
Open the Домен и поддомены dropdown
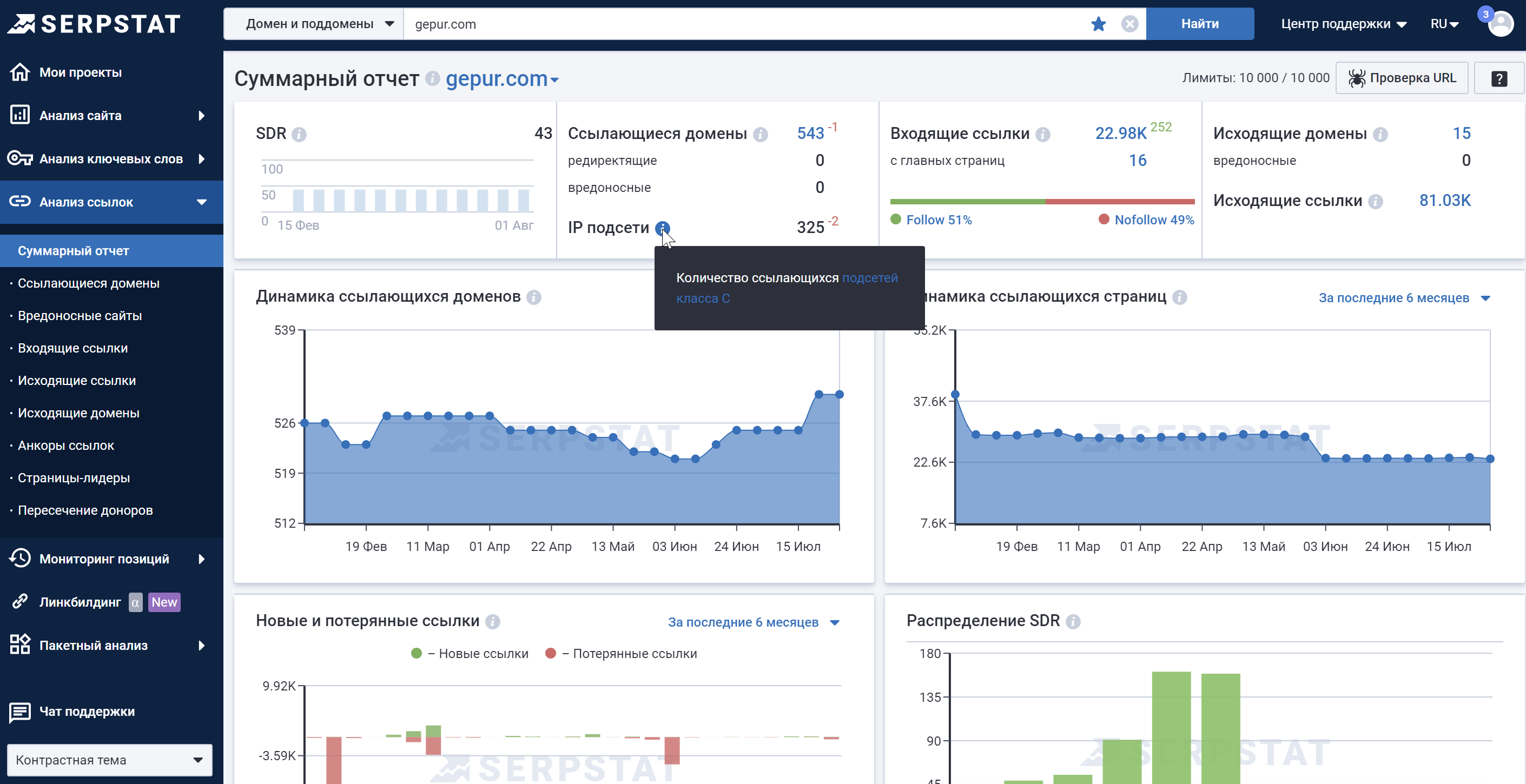(314, 24)
